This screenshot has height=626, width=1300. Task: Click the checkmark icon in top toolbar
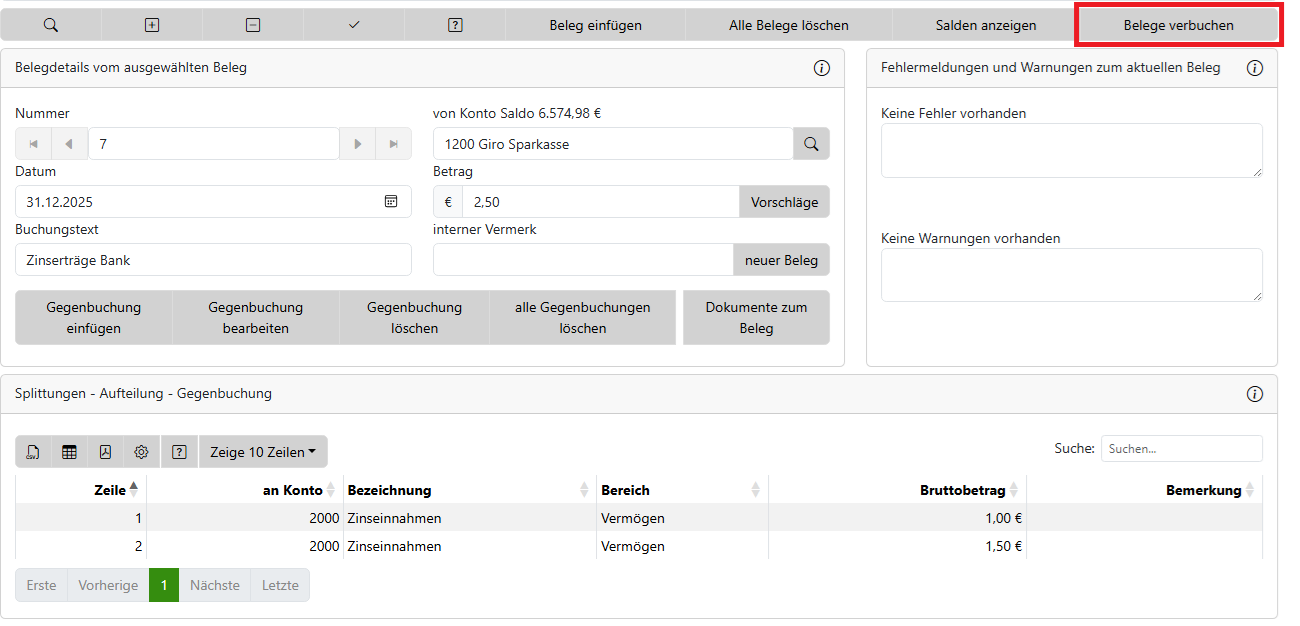coord(354,25)
